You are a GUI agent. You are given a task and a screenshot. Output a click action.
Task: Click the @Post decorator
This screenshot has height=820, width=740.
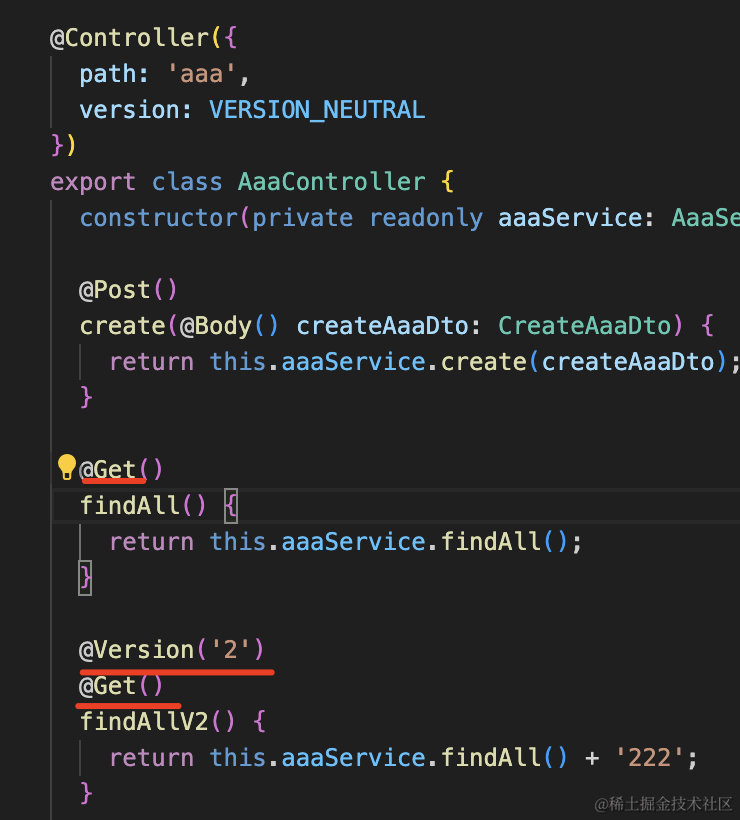116,290
